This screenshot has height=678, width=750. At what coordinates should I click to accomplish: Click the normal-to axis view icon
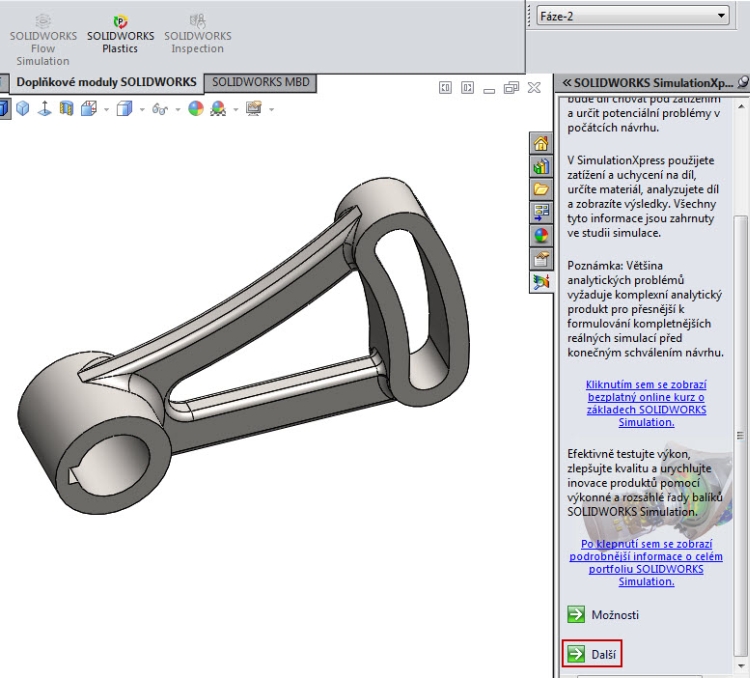(x=44, y=109)
